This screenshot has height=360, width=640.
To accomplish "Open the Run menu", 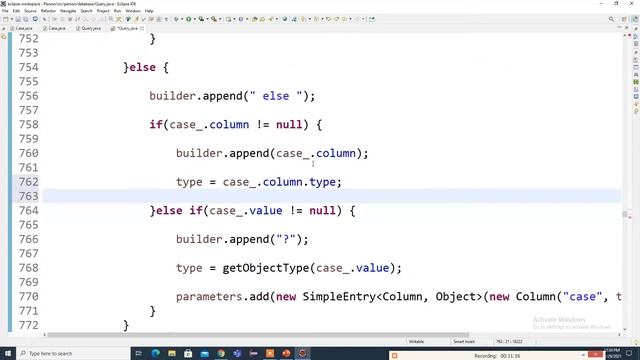I will (118, 11).
